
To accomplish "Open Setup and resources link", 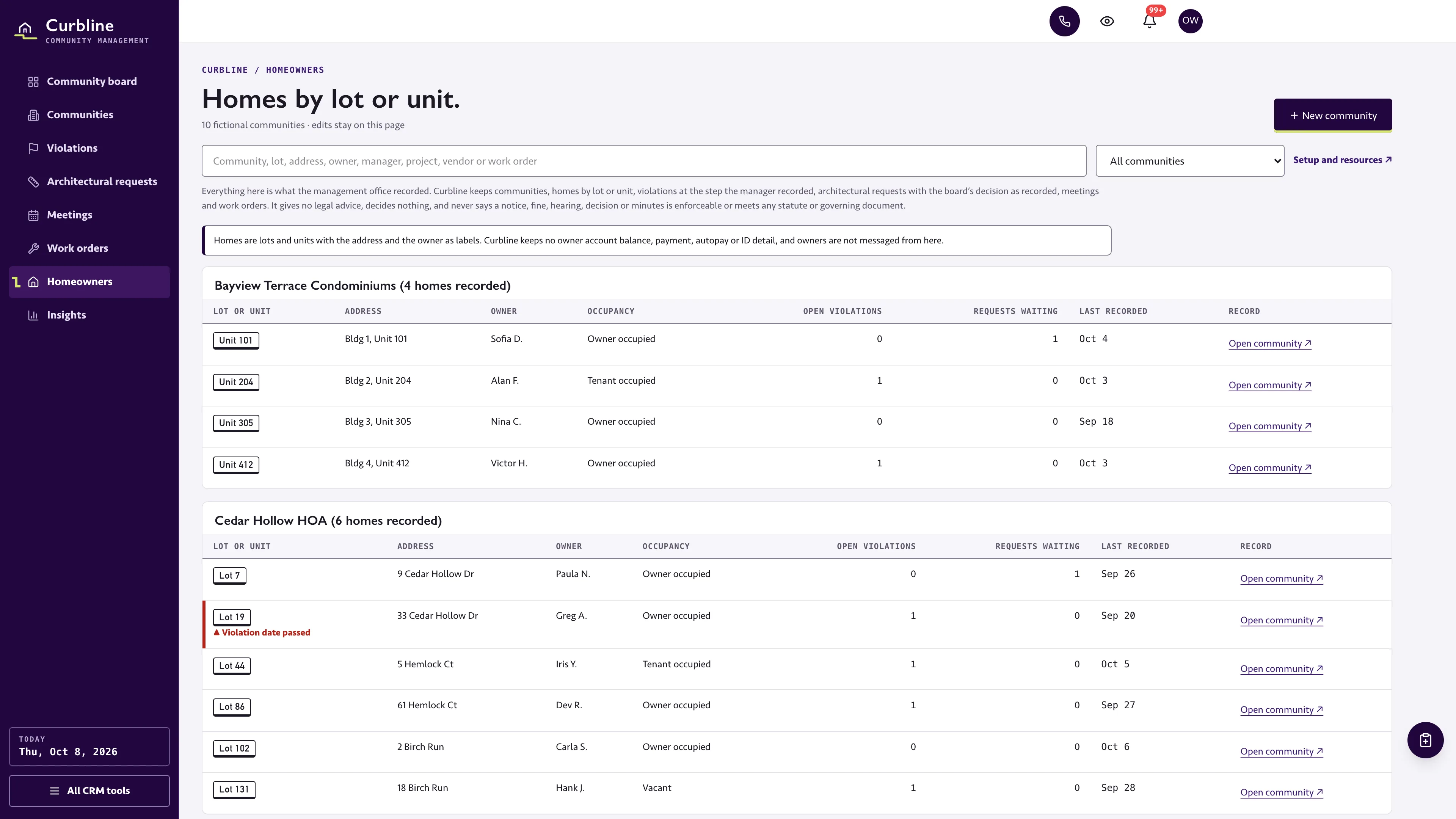I will (1342, 160).
